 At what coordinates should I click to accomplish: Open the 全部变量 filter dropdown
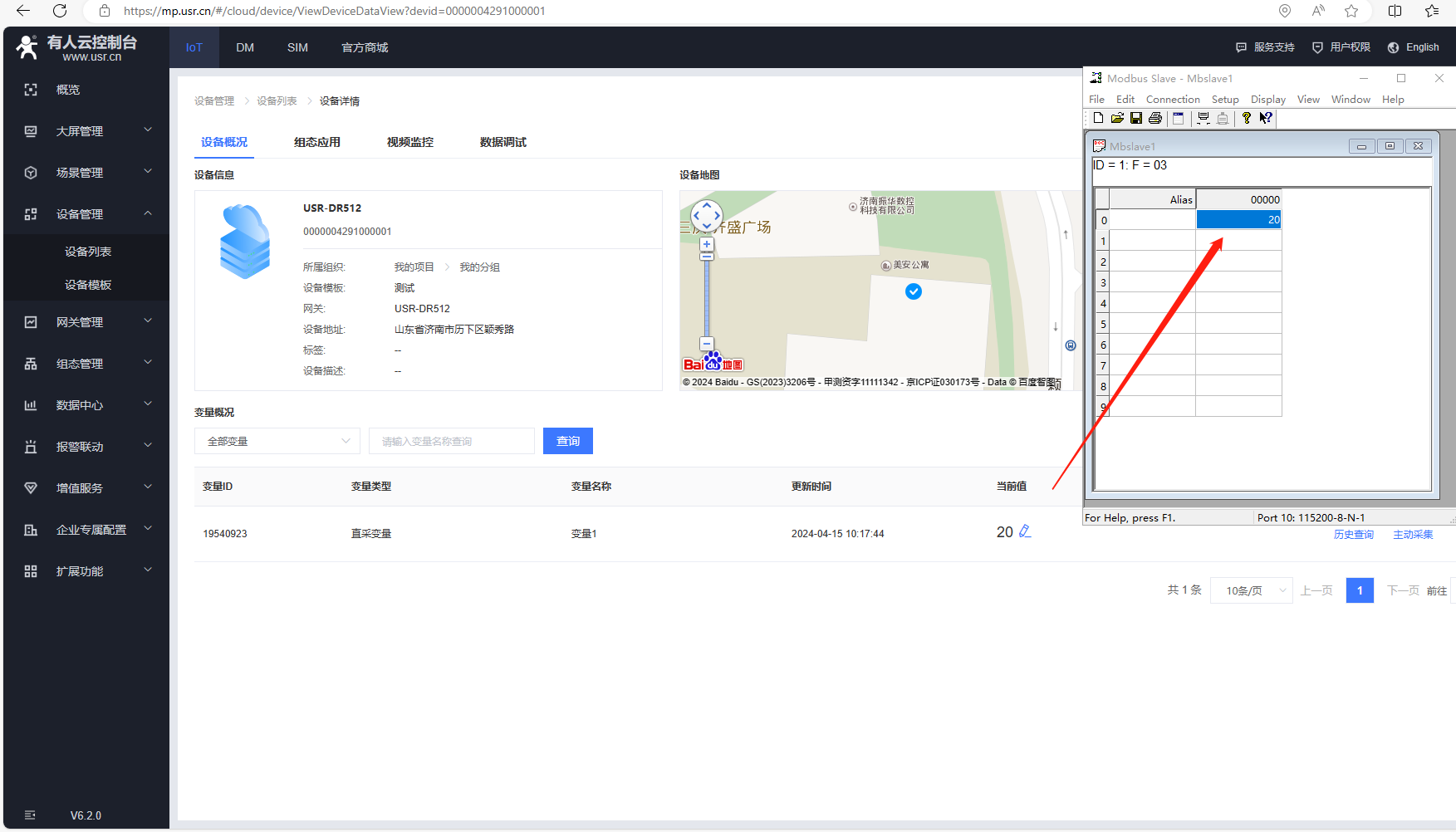click(x=277, y=441)
